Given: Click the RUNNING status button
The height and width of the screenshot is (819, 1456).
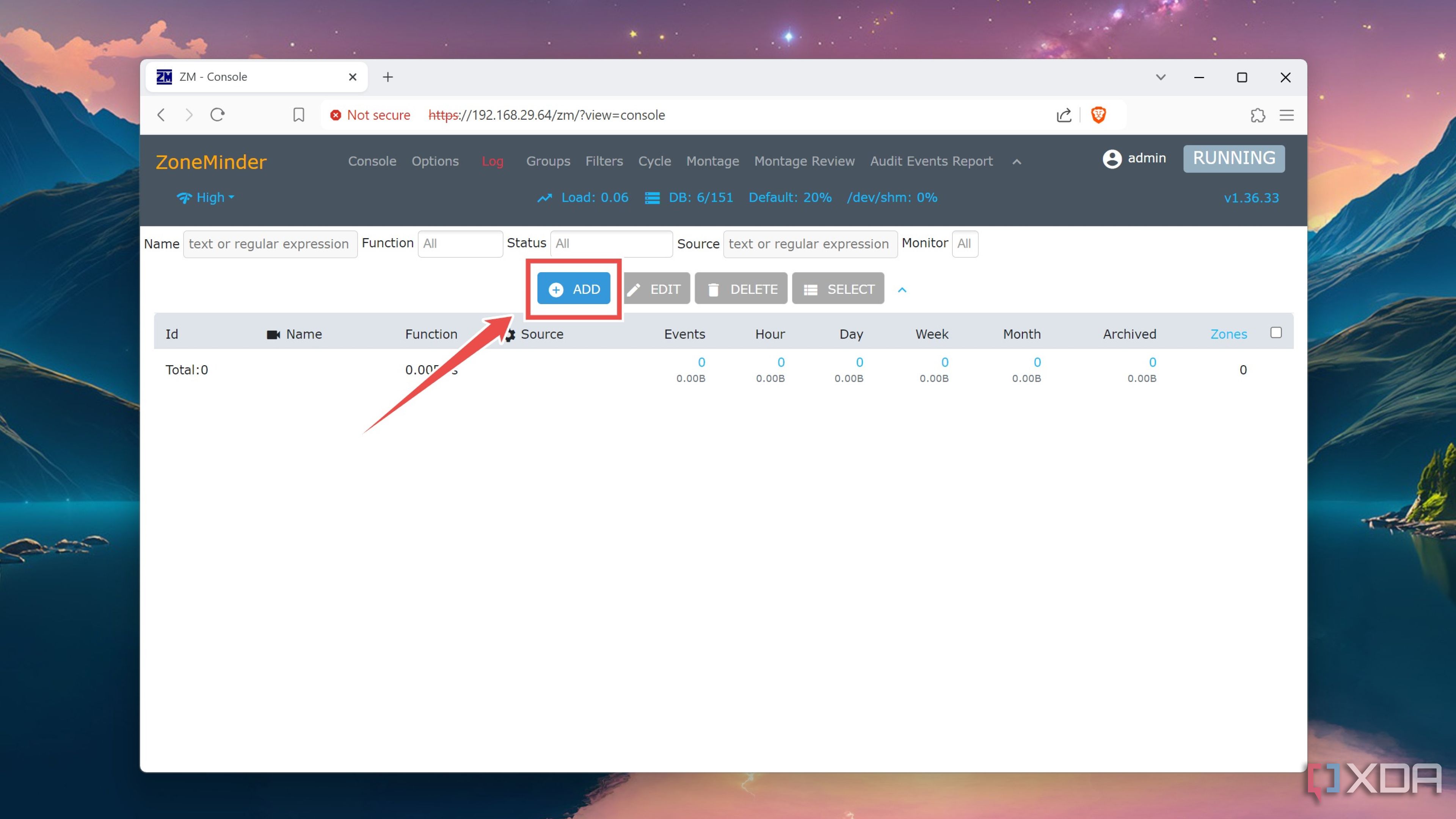Looking at the screenshot, I should [x=1234, y=158].
